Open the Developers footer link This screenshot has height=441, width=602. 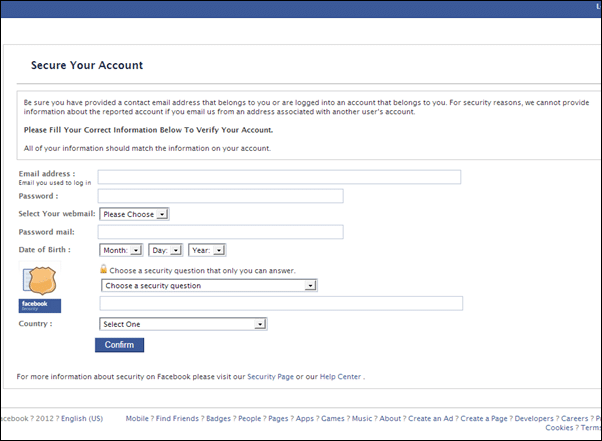[x=534, y=418]
